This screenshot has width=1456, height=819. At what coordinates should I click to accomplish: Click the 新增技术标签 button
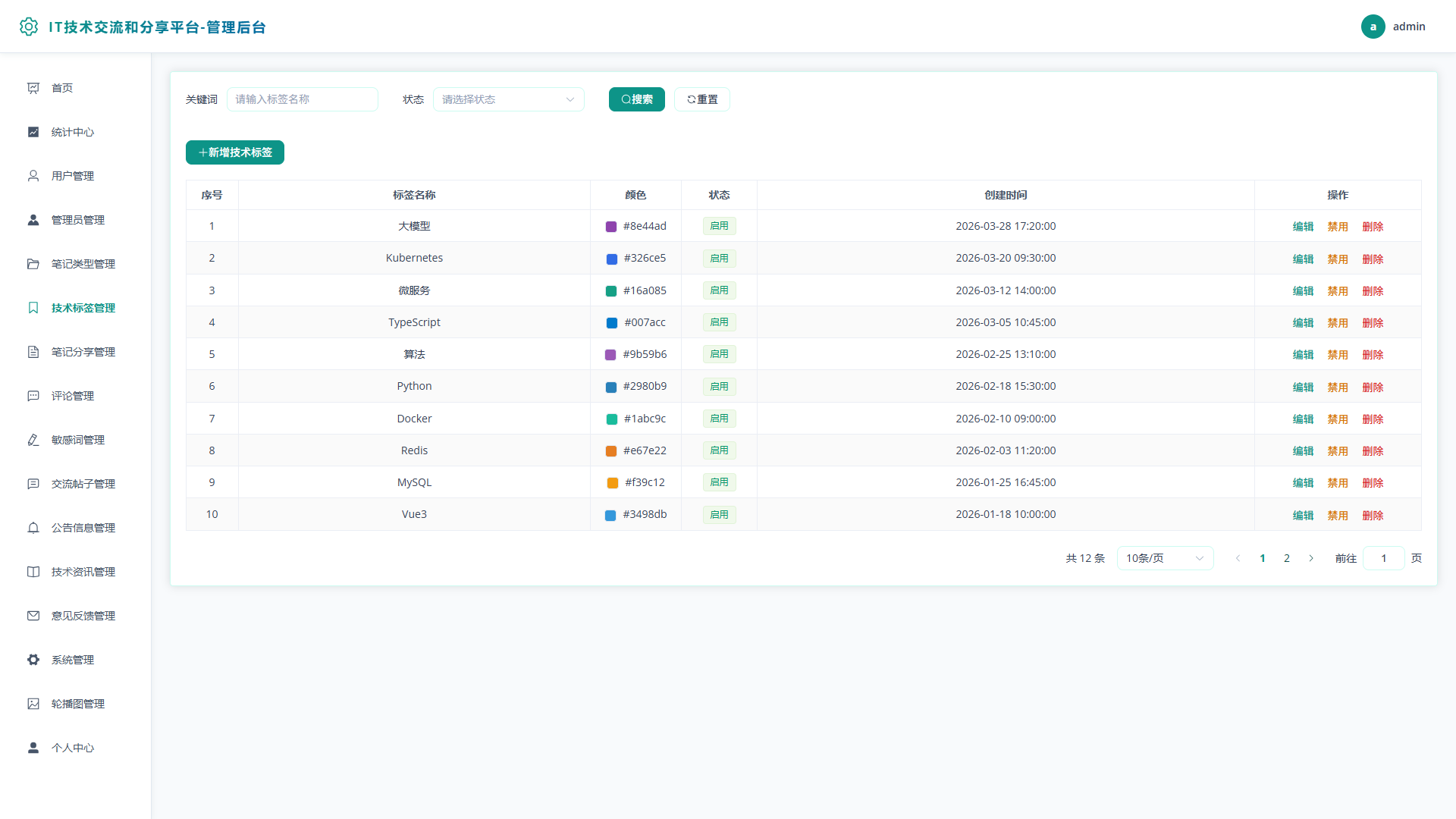235,152
